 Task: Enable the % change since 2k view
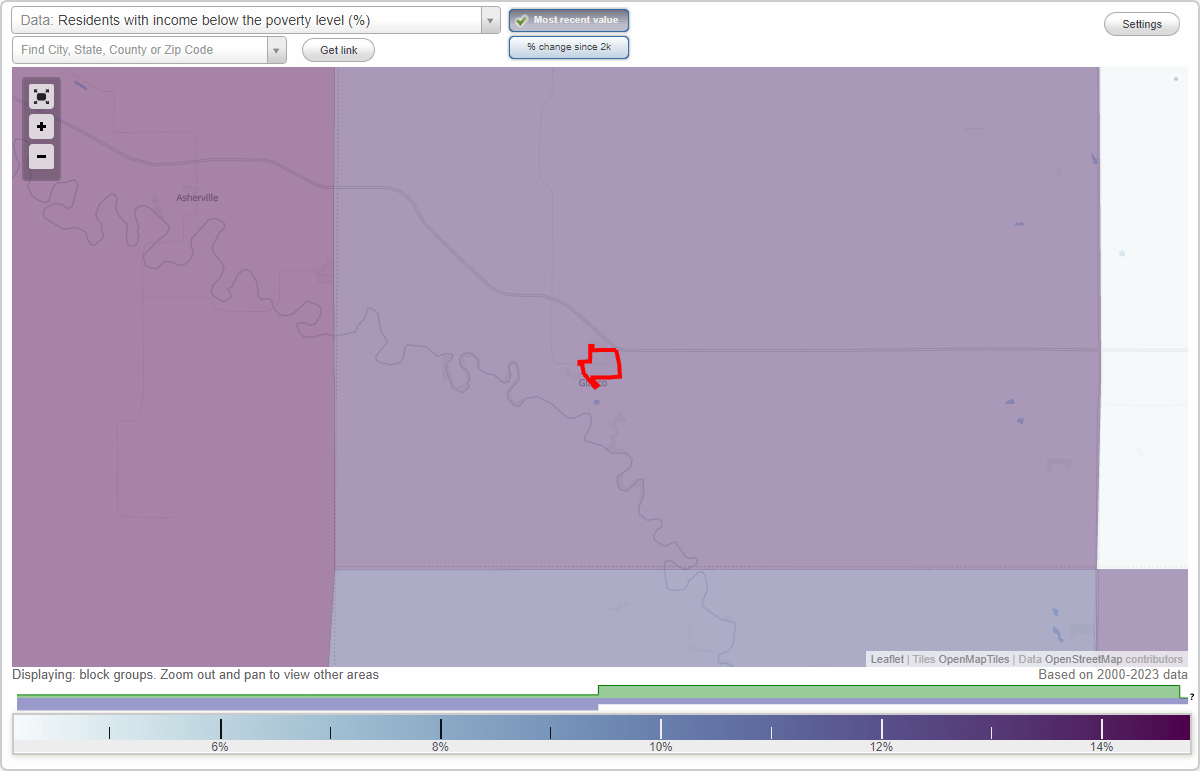coord(568,46)
